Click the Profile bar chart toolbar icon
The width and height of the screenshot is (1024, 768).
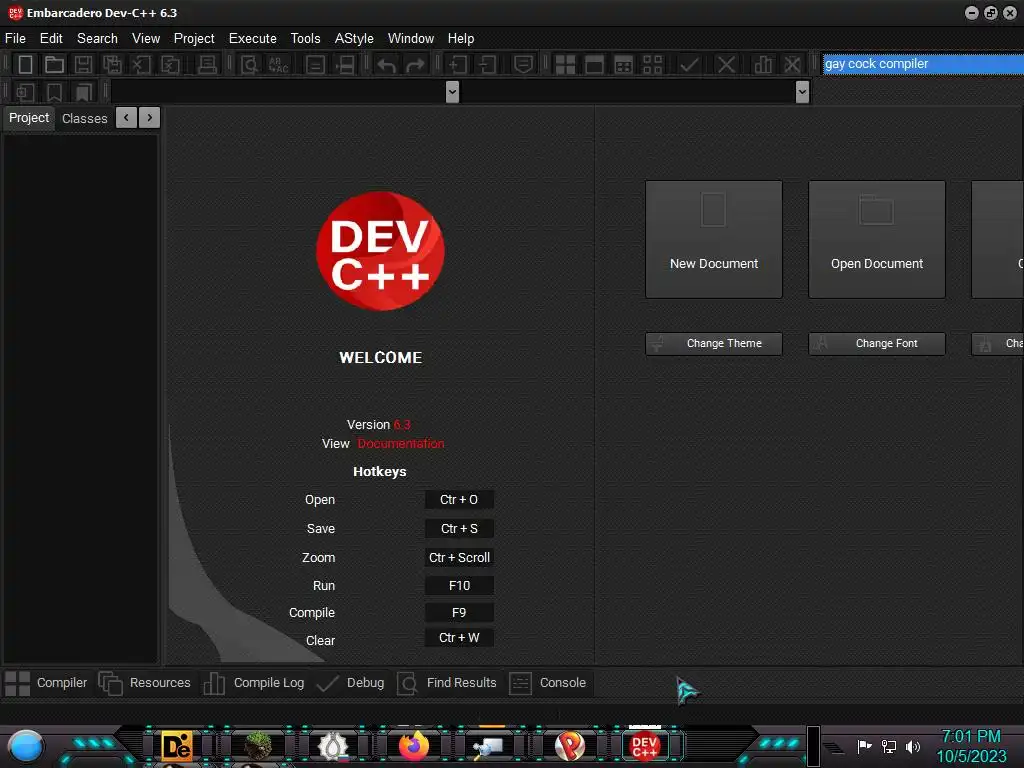763,64
